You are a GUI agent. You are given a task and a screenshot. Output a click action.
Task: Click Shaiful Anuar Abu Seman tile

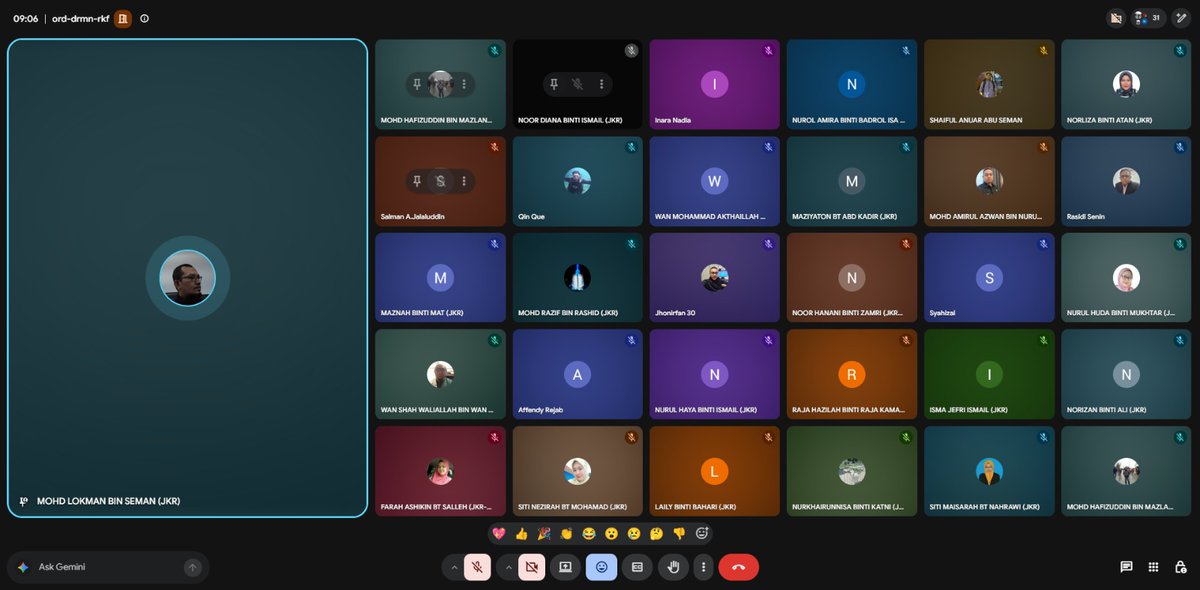989,84
